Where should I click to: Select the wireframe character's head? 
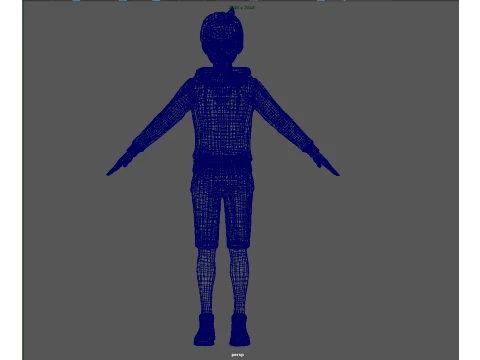click(x=222, y=37)
